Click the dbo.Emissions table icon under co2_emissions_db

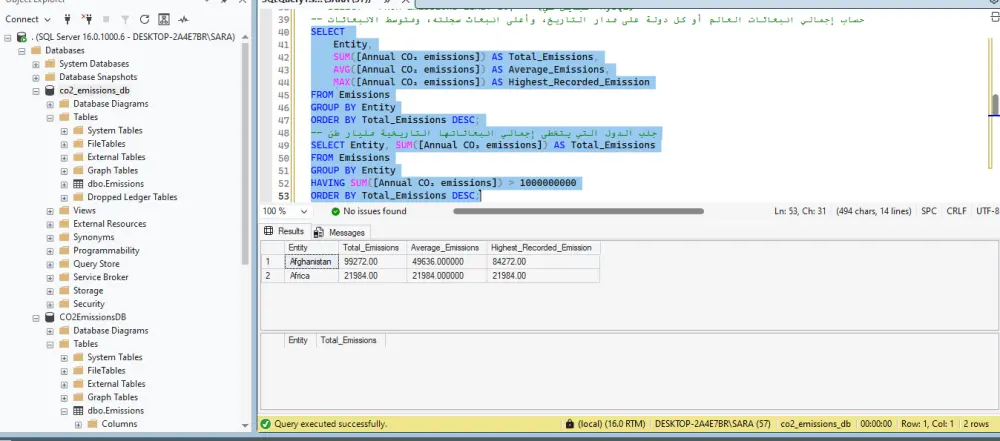(78, 184)
